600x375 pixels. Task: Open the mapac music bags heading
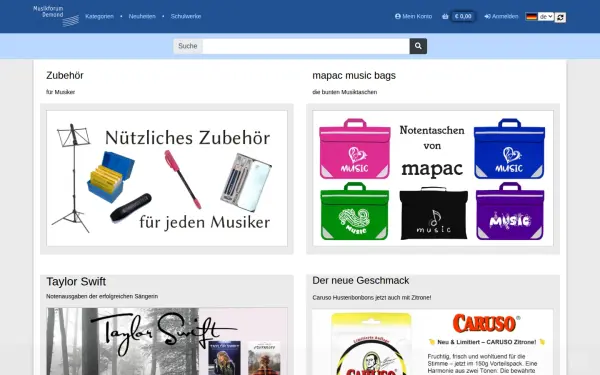pos(354,75)
